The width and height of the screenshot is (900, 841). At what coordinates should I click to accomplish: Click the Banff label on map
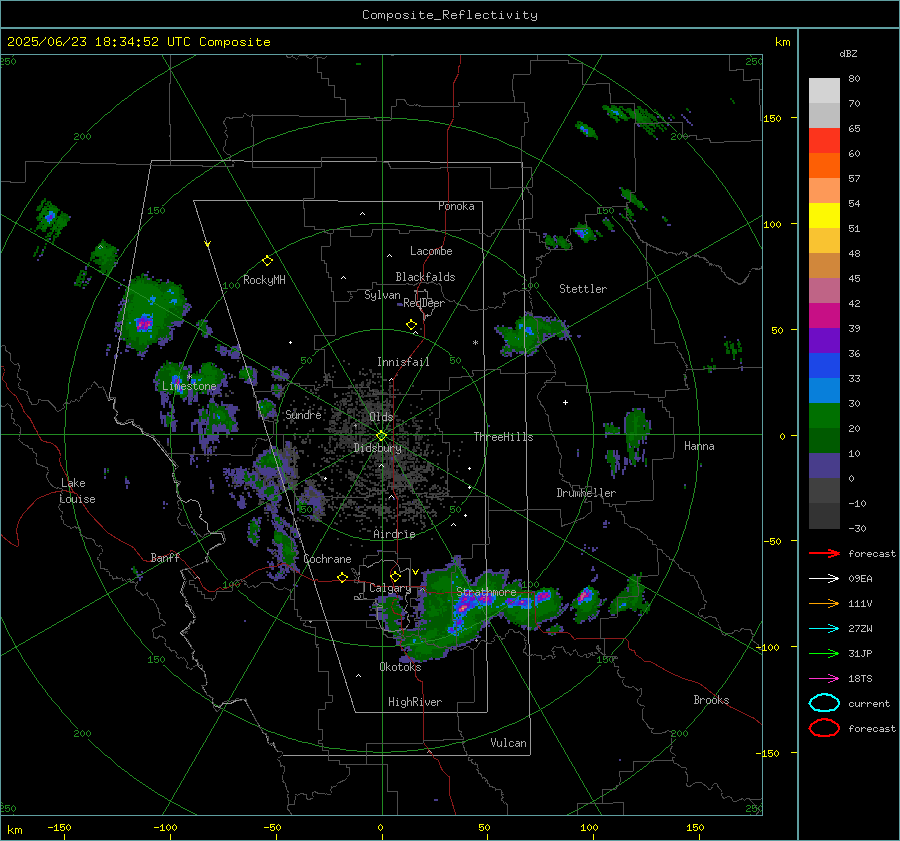(x=165, y=558)
